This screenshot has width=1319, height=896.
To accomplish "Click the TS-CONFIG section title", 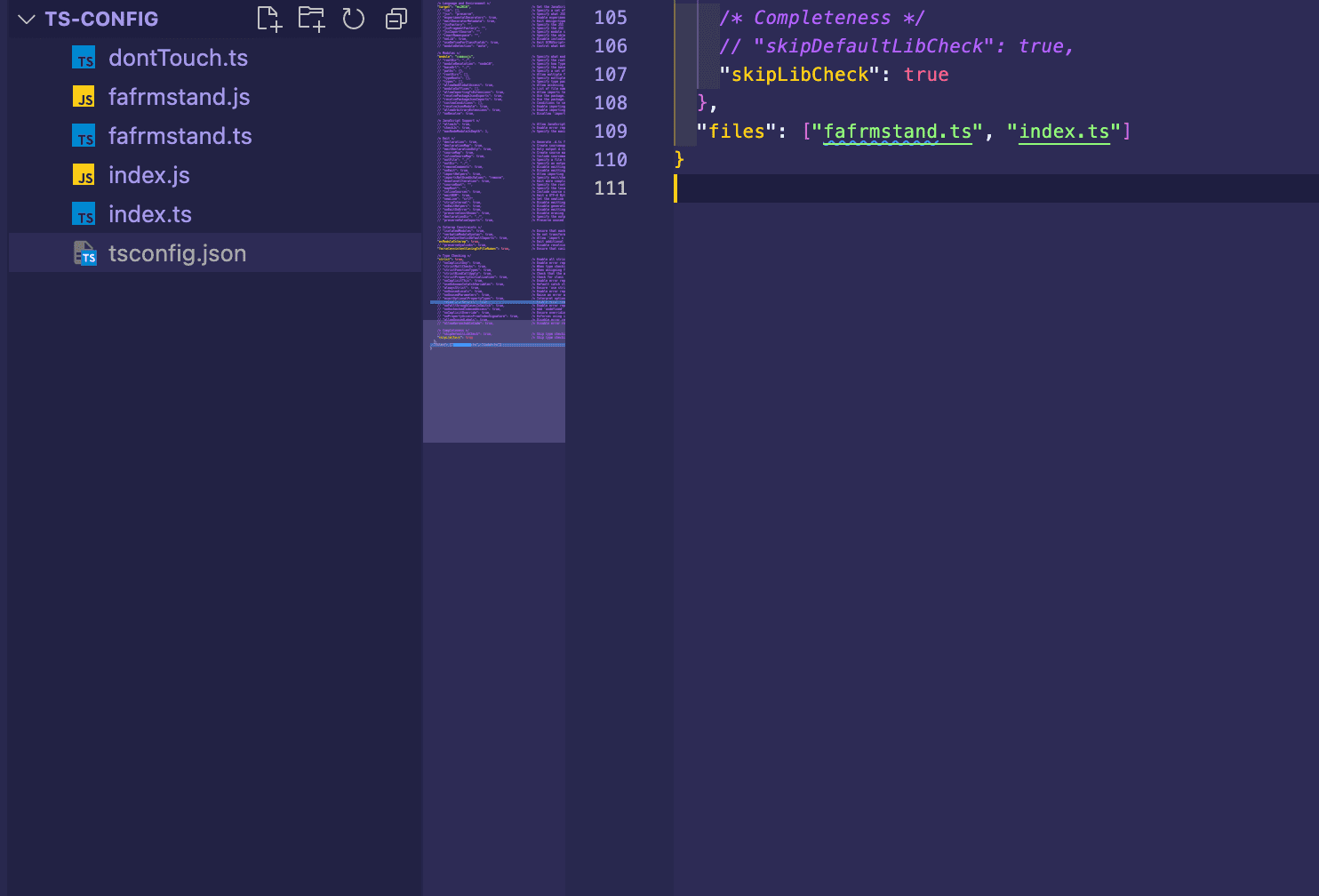I will click(101, 19).
